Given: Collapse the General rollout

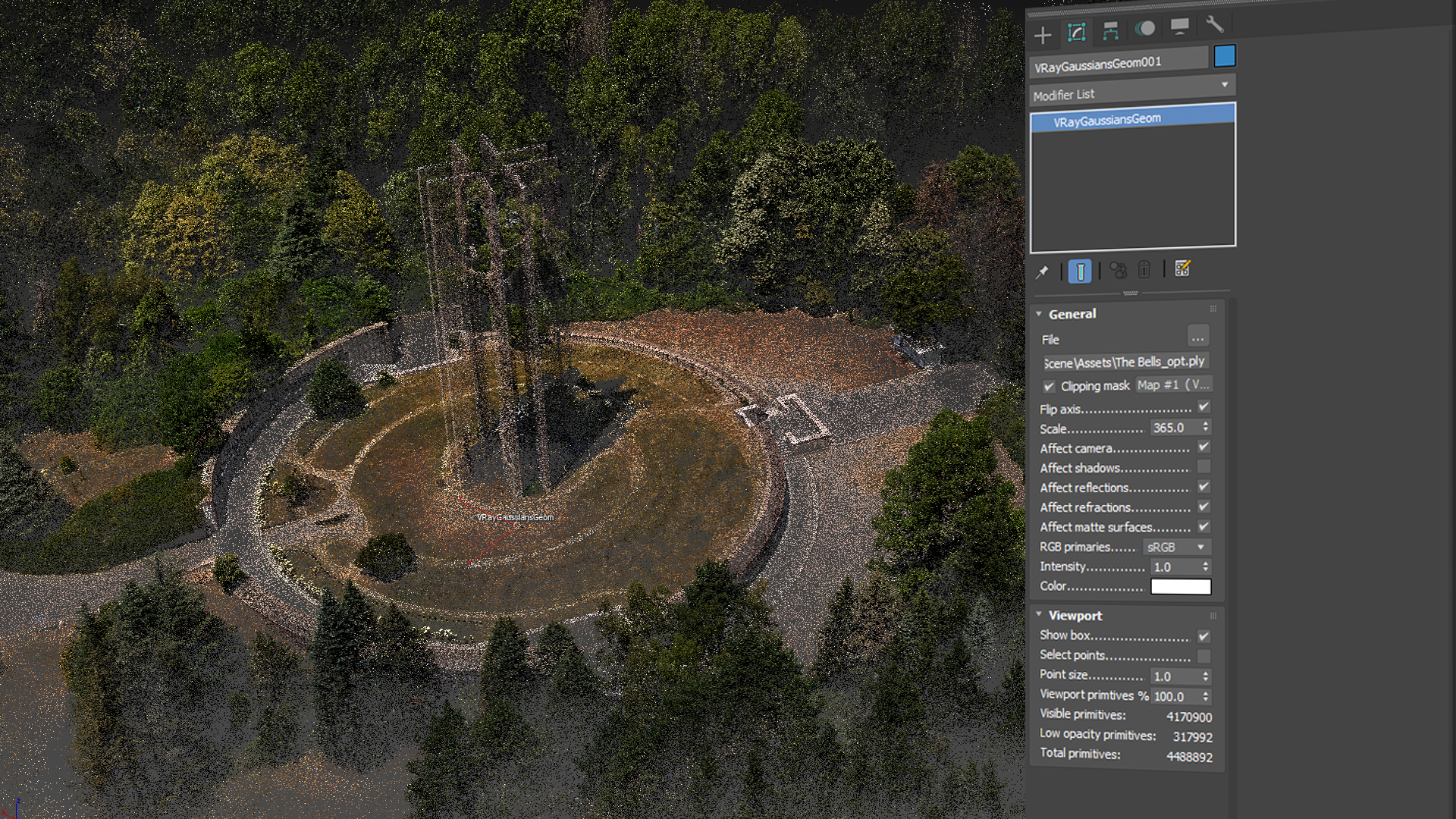Looking at the screenshot, I should (1039, 314).
